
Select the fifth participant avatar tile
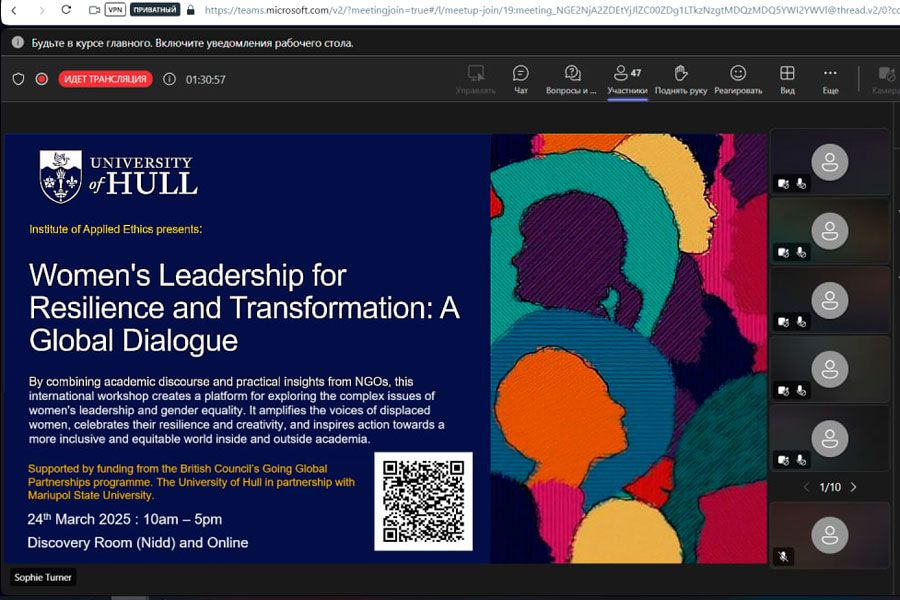coord(829,439)
